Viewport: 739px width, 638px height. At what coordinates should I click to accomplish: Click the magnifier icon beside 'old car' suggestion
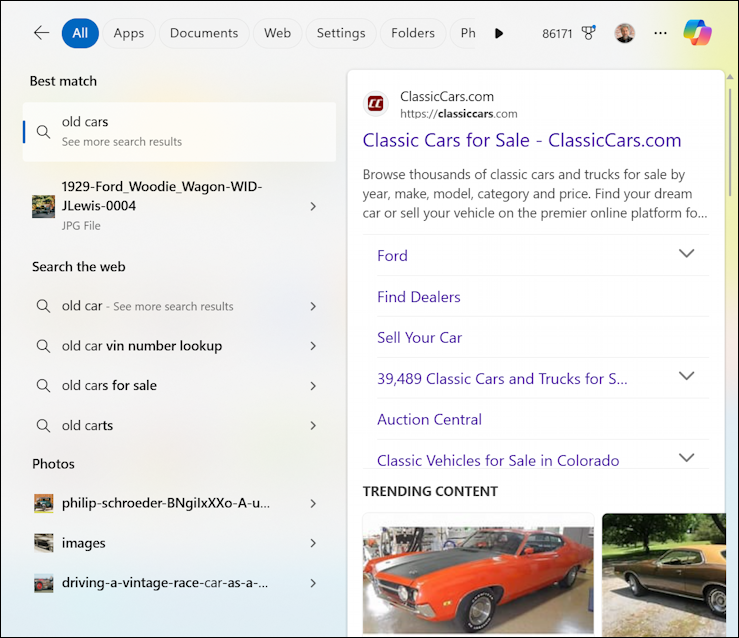[43, 306]
